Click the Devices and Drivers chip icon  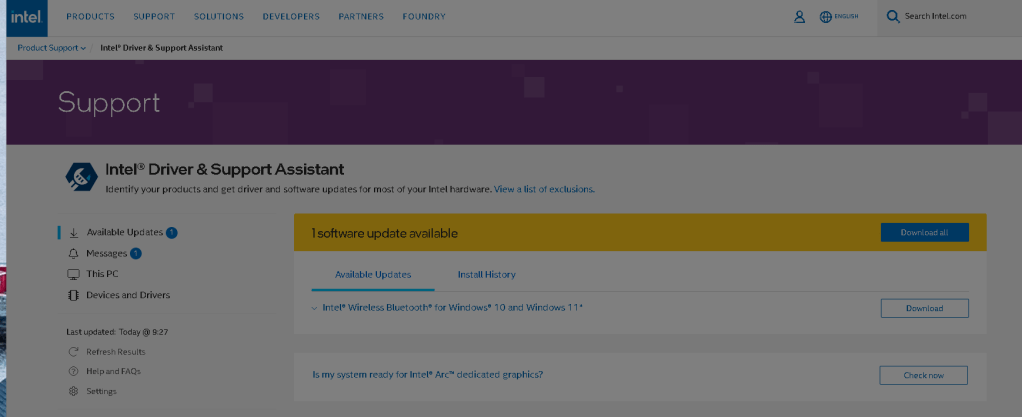tap(74, 295)
